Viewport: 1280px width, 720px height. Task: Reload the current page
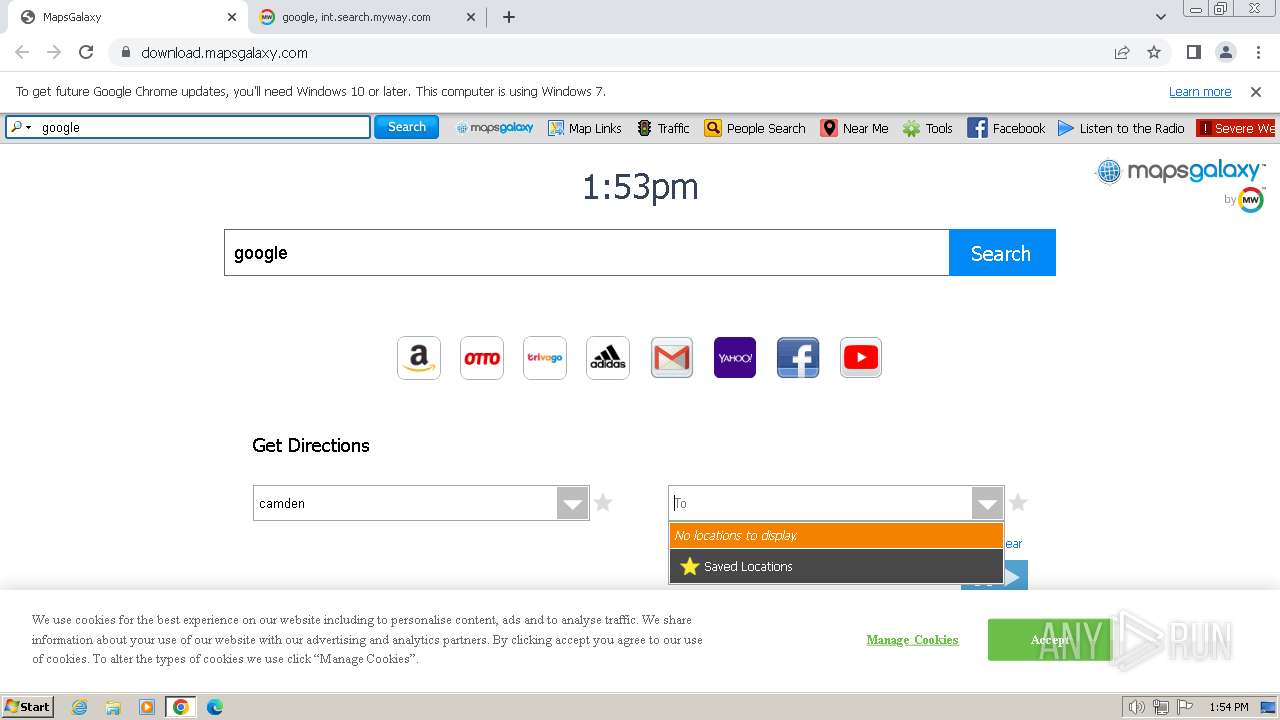86,52
